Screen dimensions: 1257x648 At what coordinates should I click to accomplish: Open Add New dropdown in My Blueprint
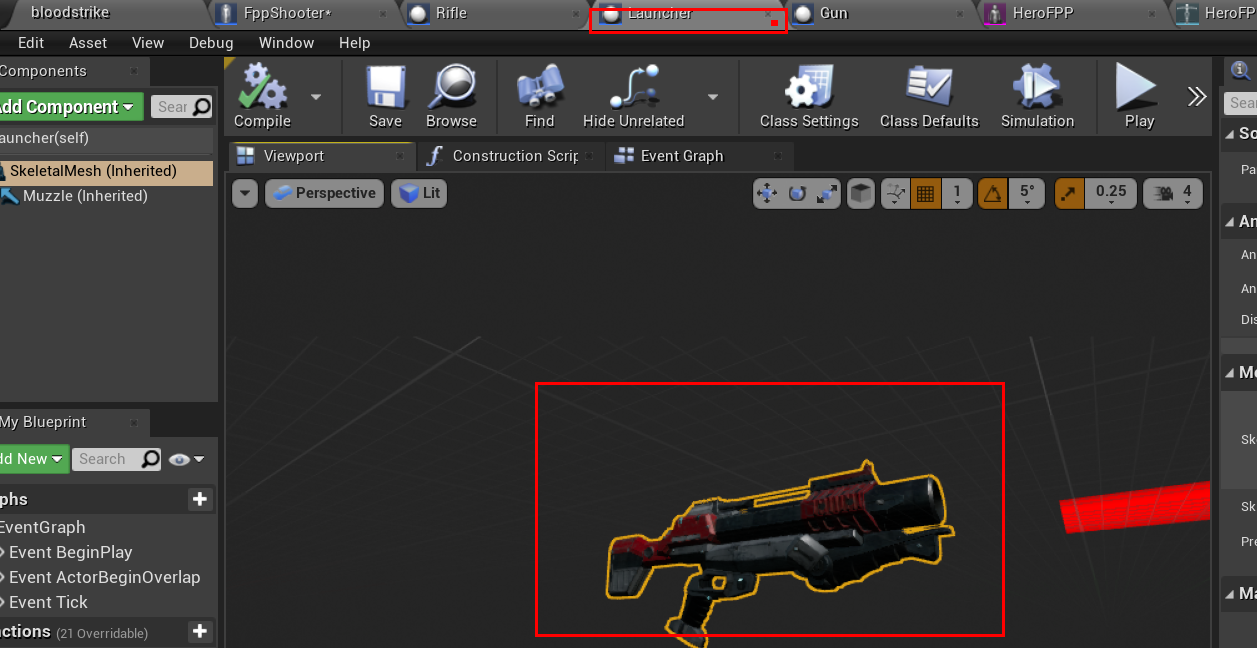33,459
